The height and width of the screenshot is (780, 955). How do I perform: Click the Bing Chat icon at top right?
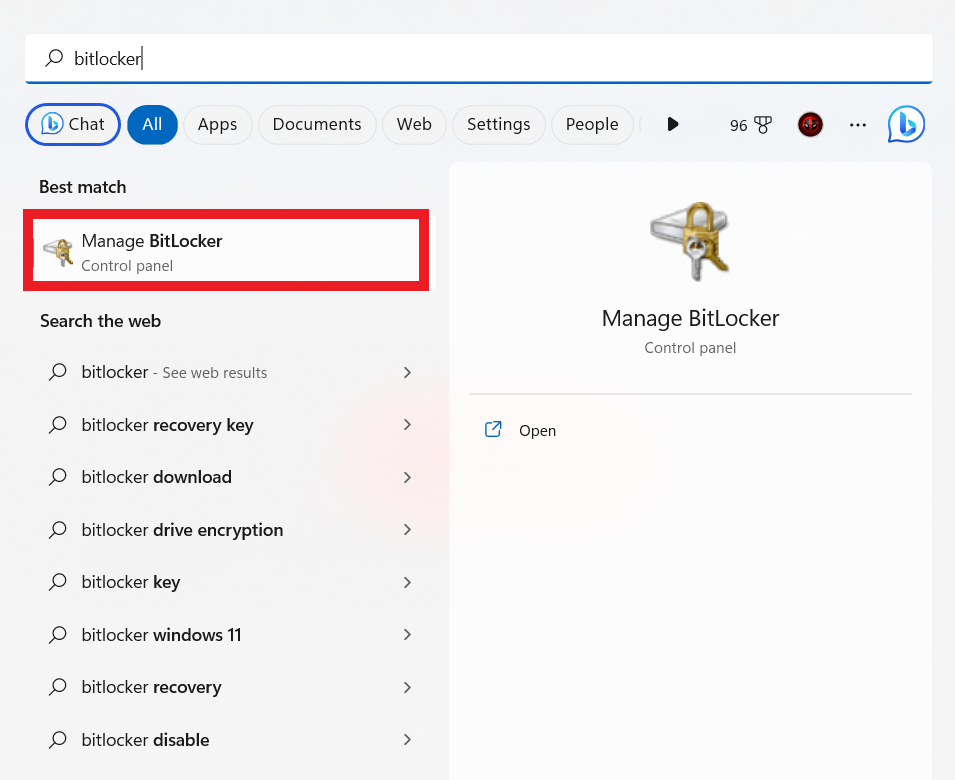pyautogui.click(x=906, y=125)
